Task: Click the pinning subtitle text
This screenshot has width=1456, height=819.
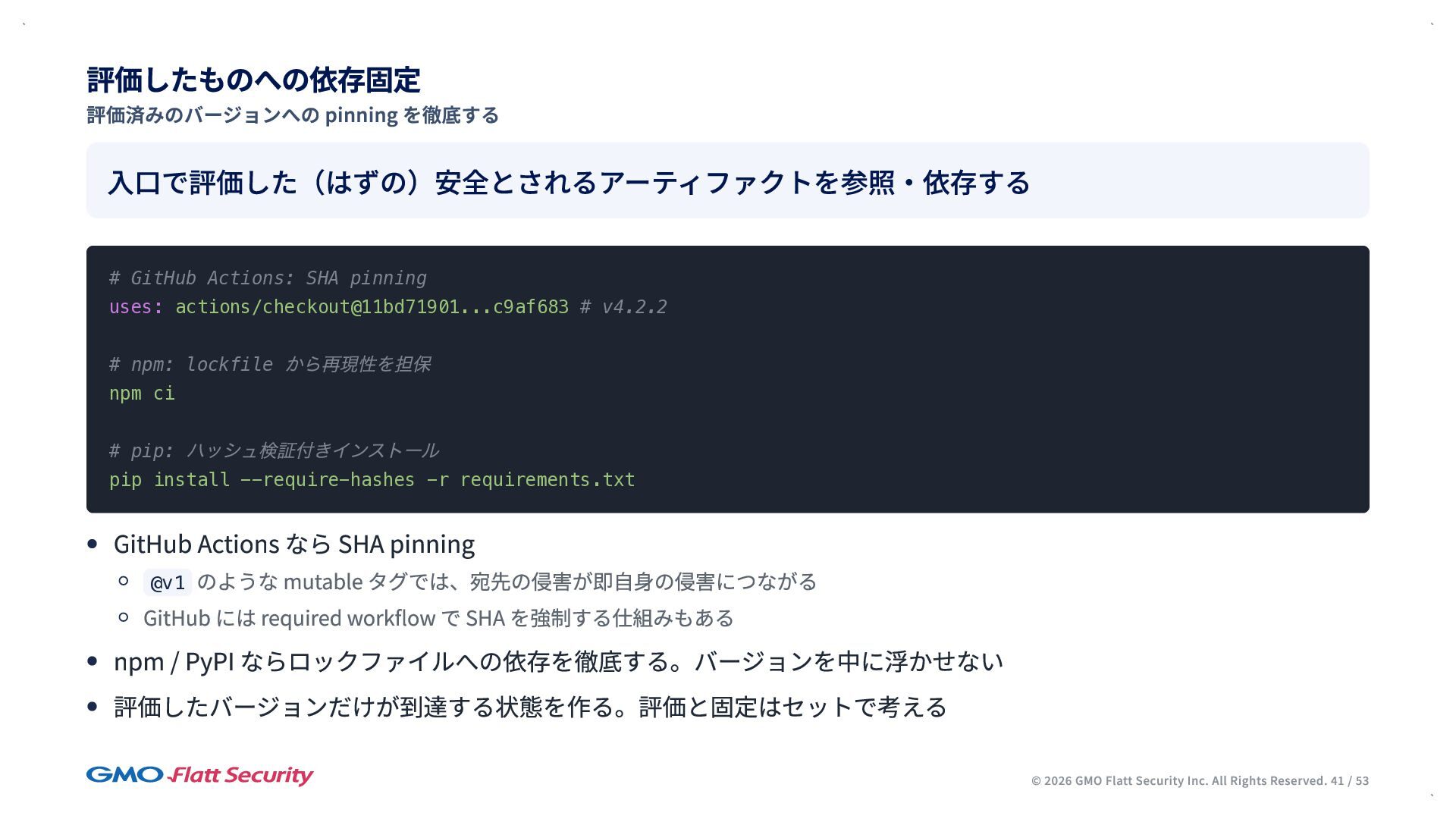Action: (x=293, y=115)
